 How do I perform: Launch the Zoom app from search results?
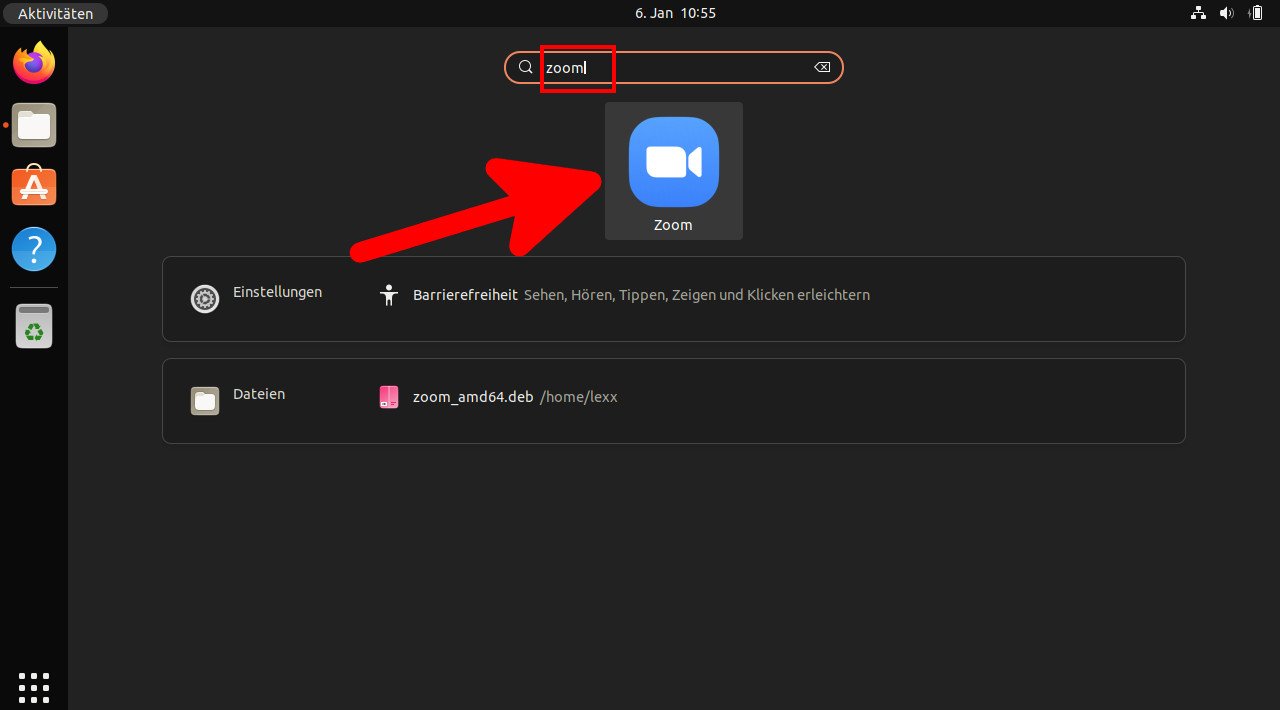[673, 170]
